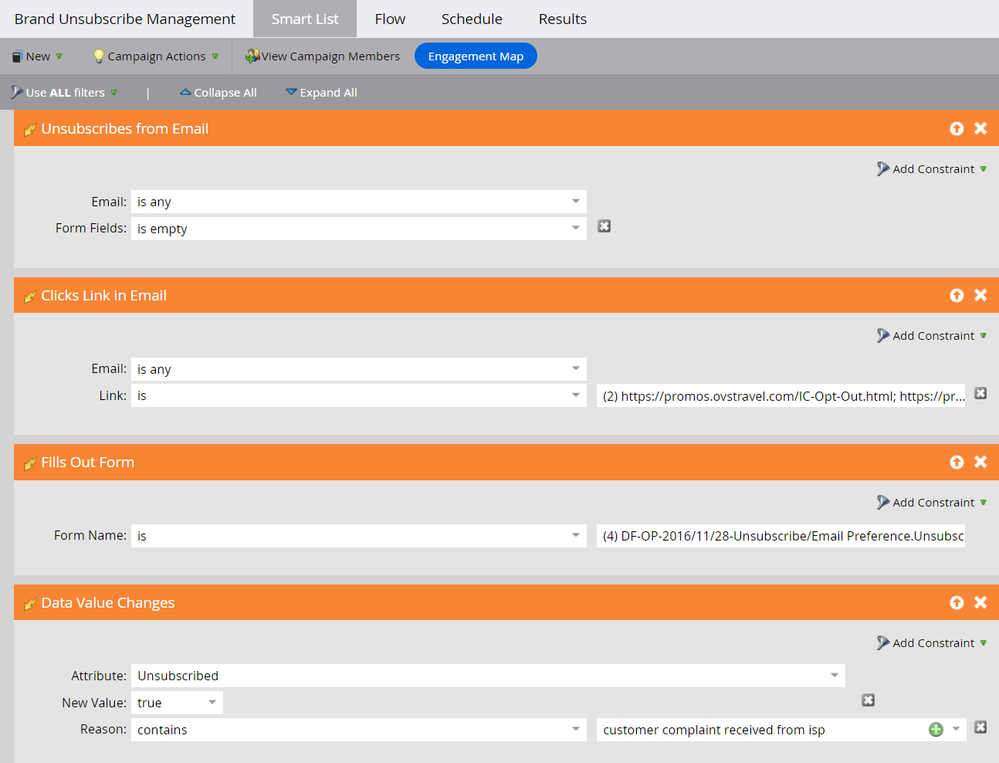Open Use ALL filters dropdown
This screenshot has width=999, height=763.
point(64,92)
